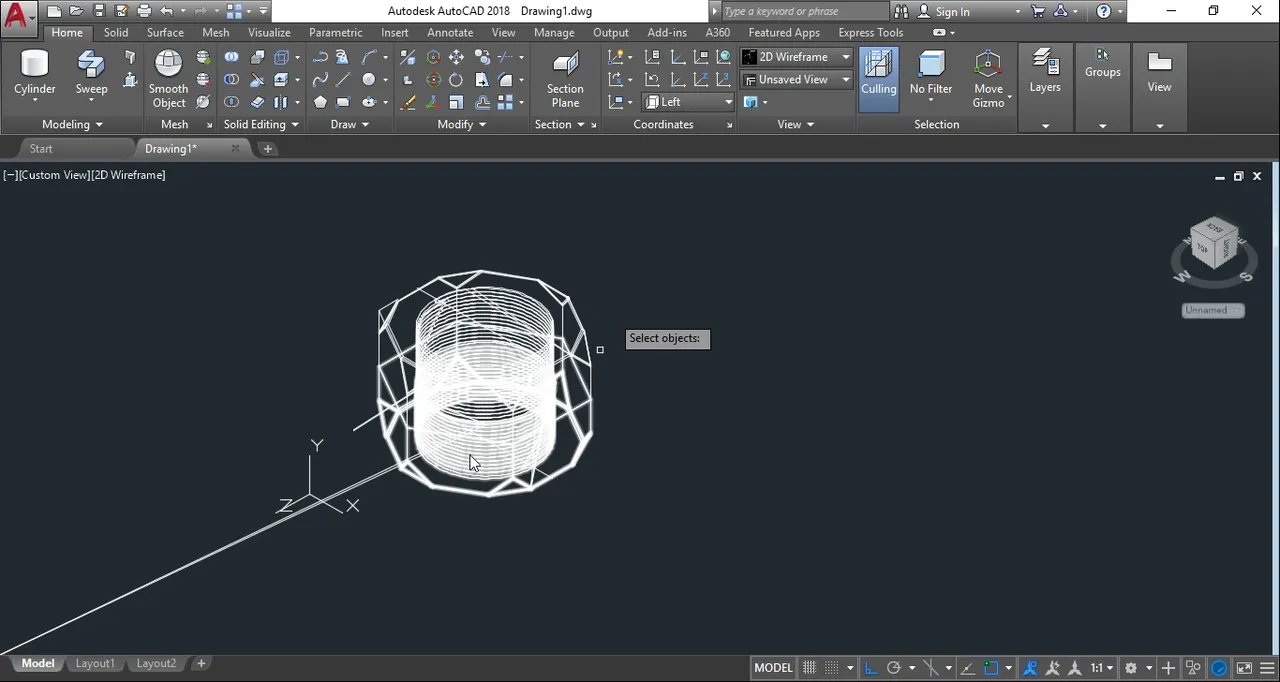Click the keyword search input field

click(x=803, y=11)
